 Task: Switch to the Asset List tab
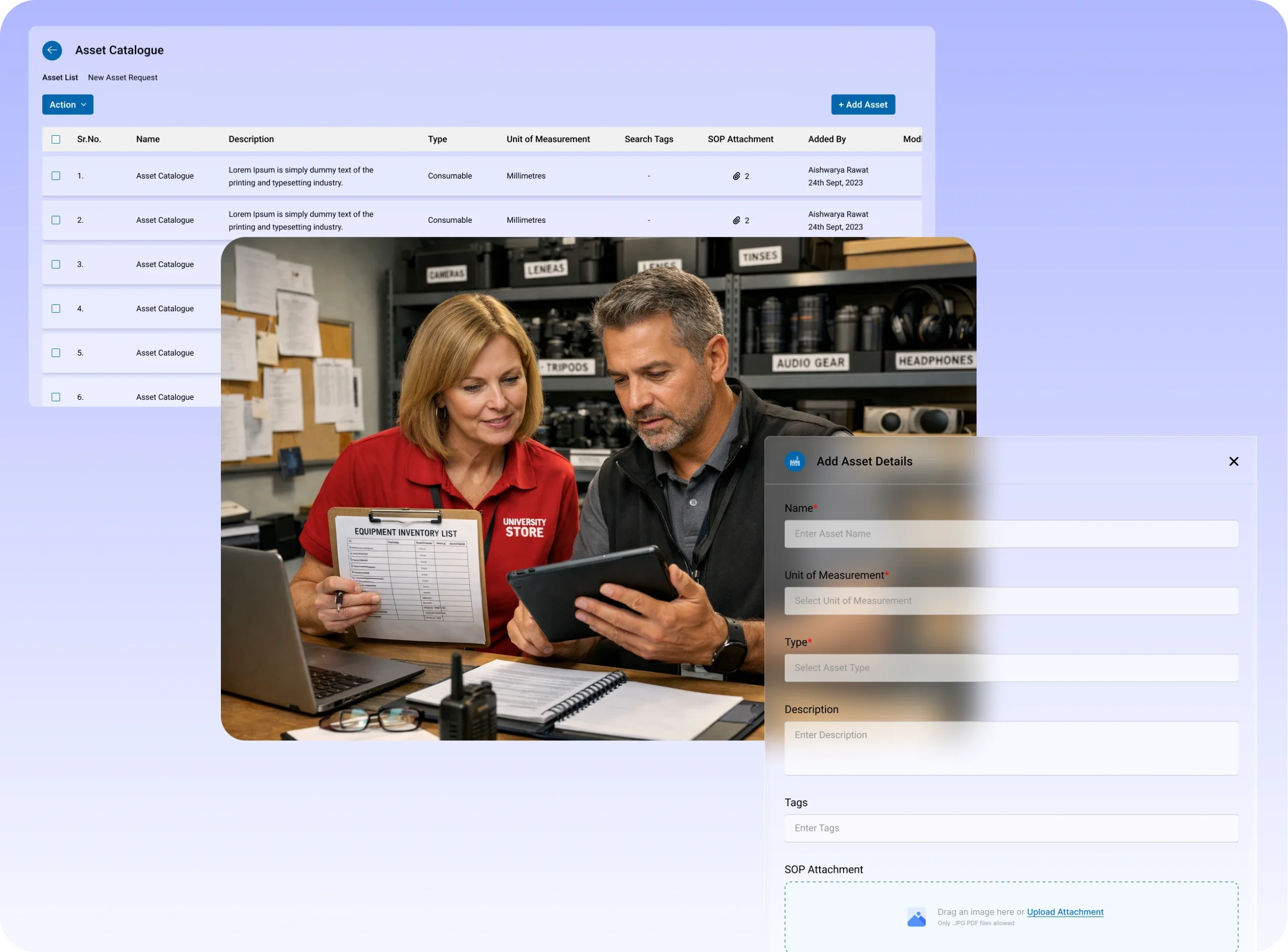pos(60,78)
